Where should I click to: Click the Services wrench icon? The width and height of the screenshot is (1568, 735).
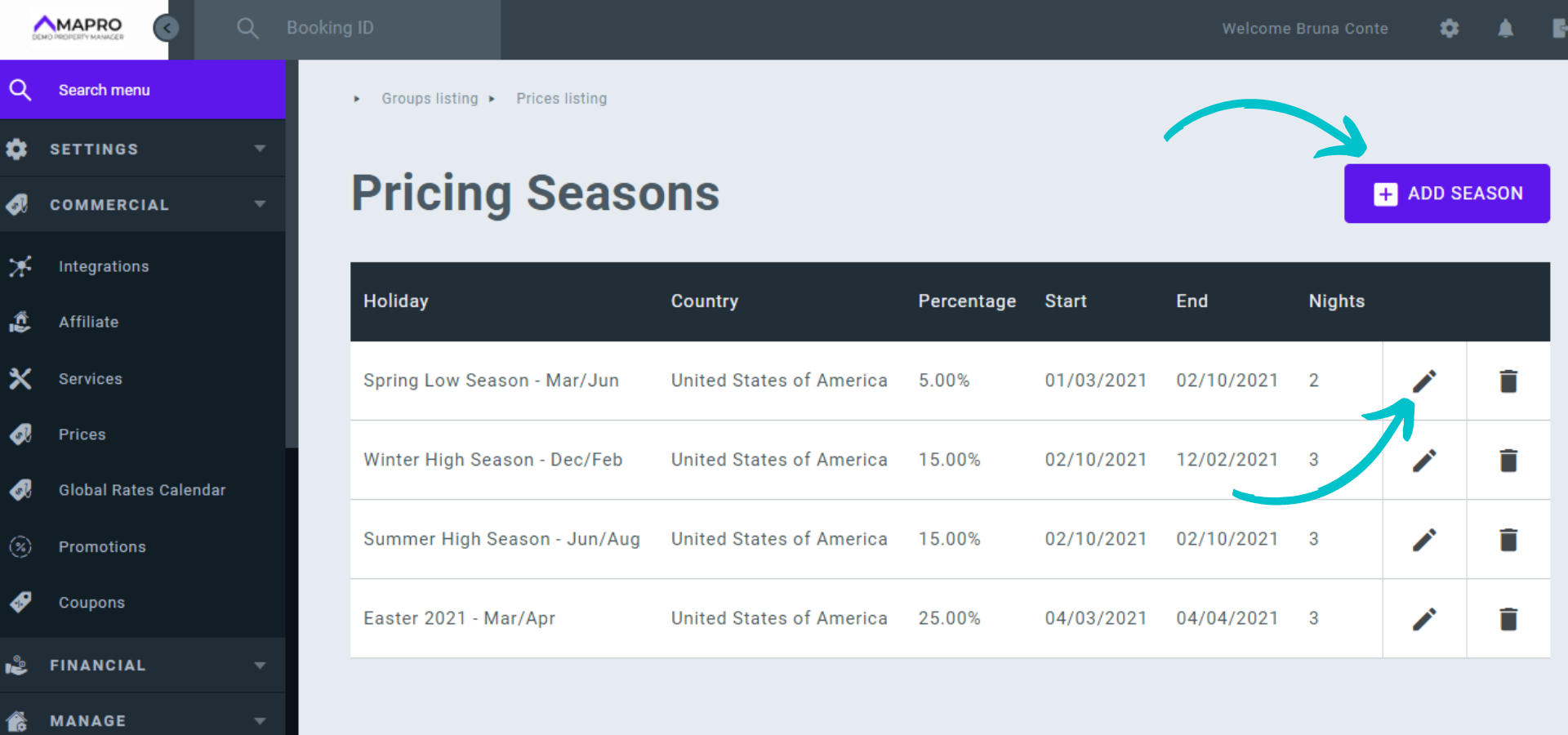point(20,378)
